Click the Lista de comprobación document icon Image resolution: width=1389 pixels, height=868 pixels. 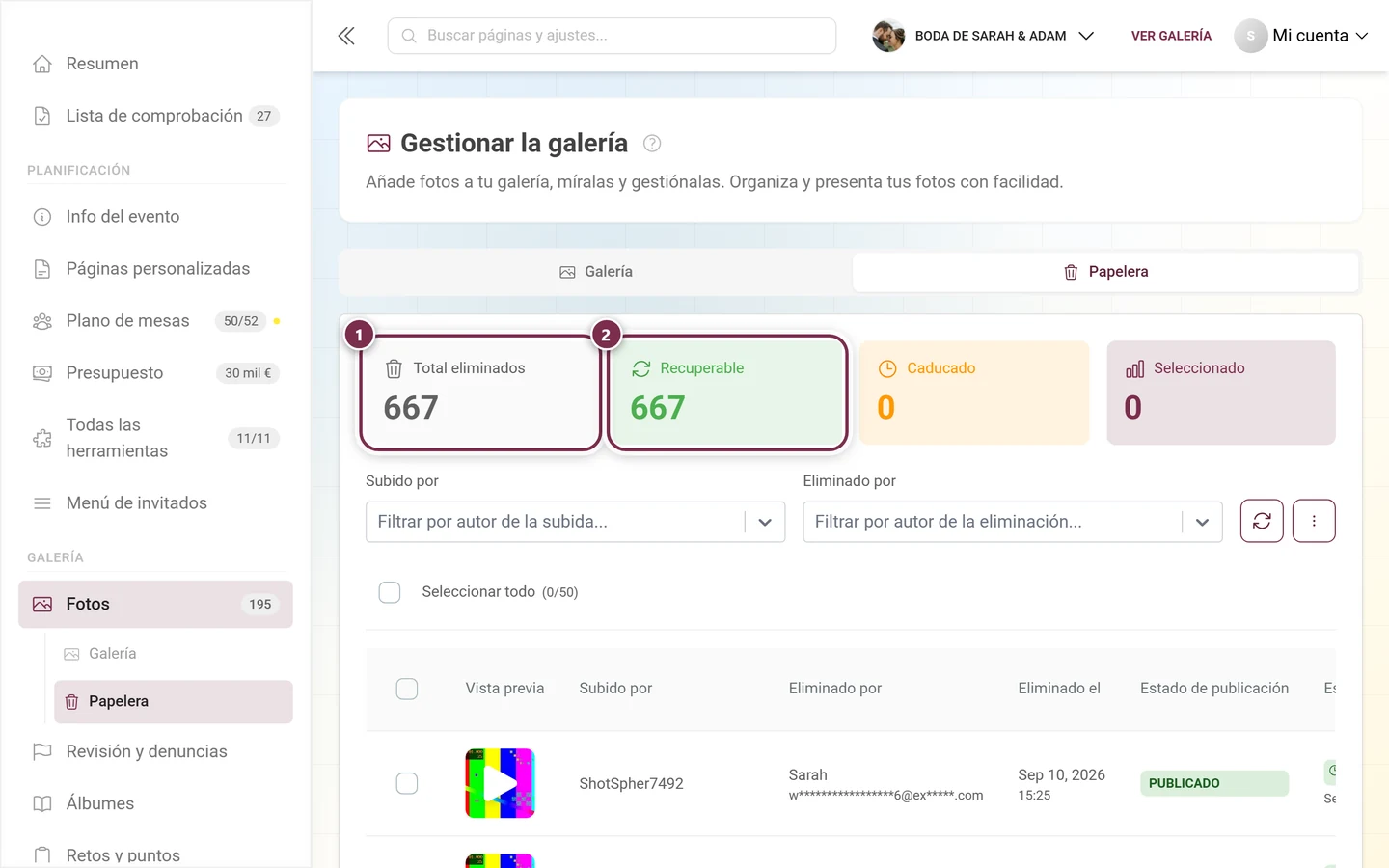(42, 116)
